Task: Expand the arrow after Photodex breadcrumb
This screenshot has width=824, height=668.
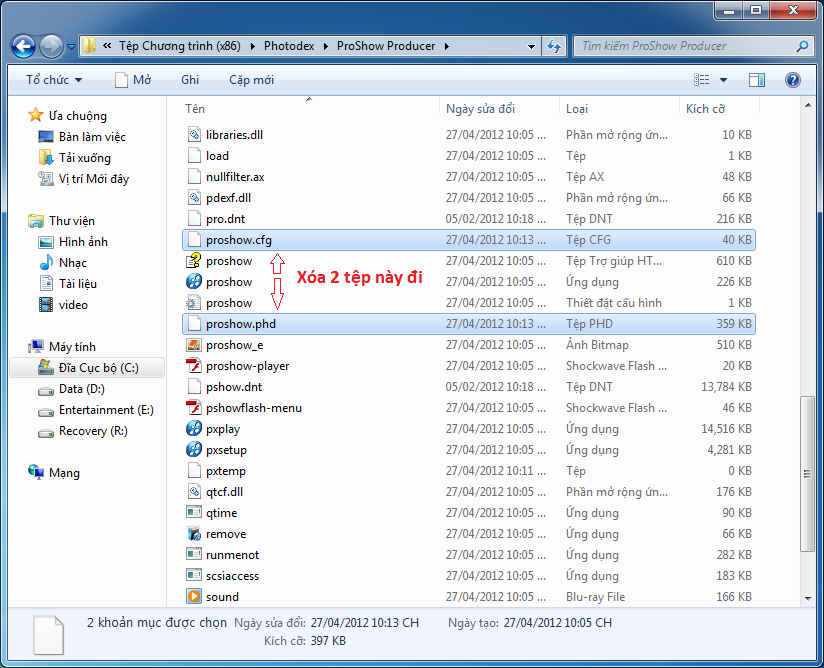Action: (325, 46)
